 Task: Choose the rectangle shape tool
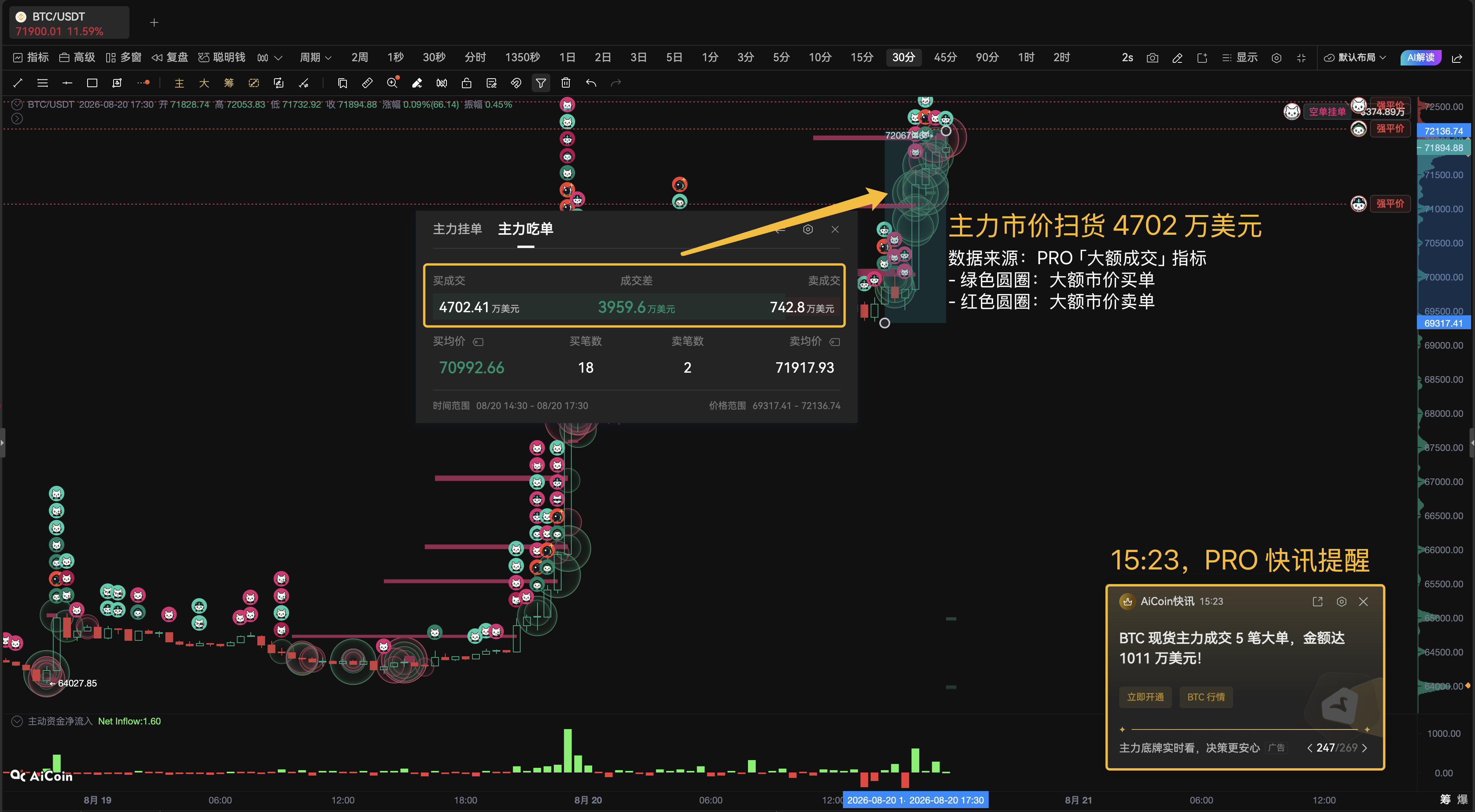[x=91, y=83]
